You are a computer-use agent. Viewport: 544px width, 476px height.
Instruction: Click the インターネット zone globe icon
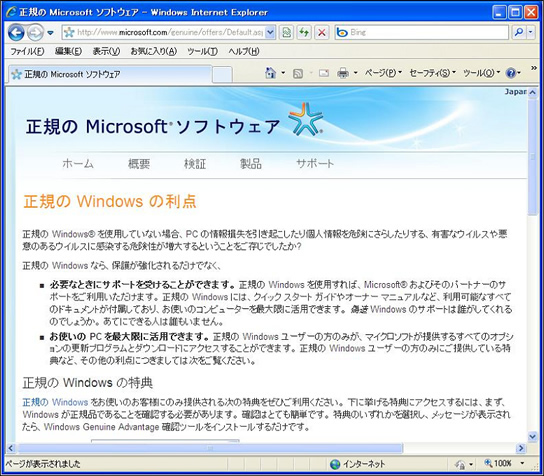click(x=335, y=464)
